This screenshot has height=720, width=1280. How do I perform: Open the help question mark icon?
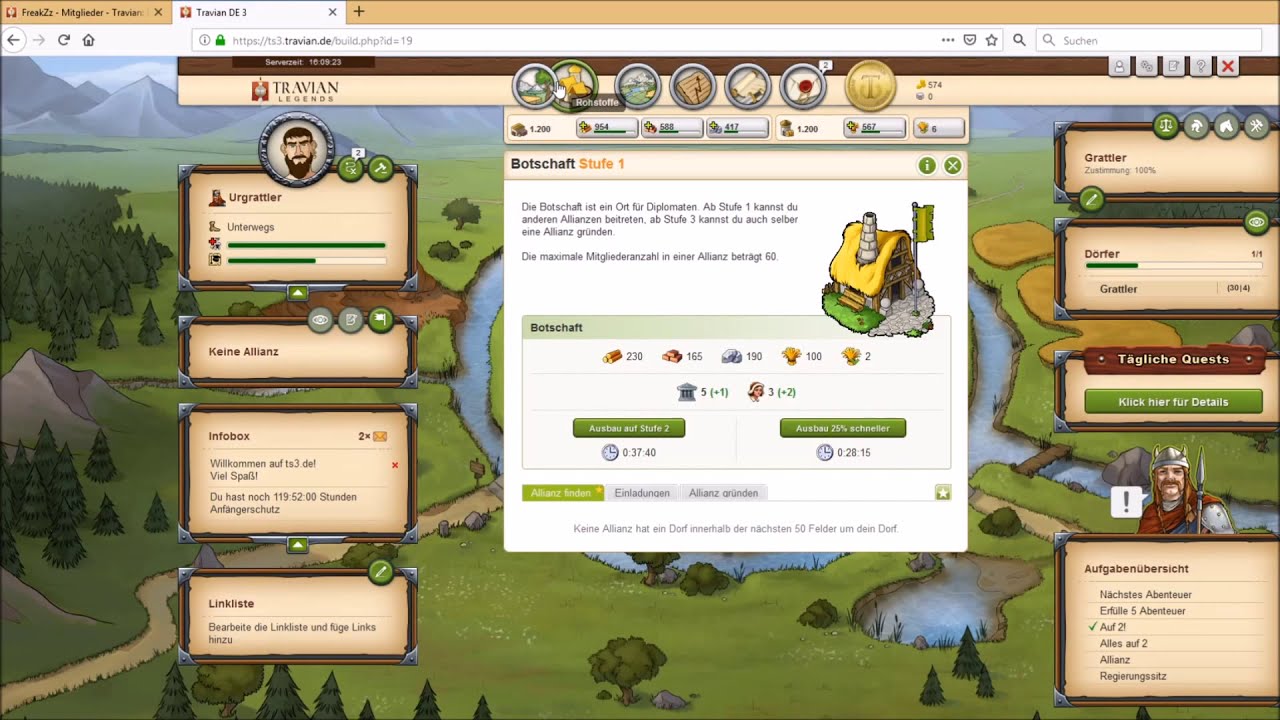coord(1201,66)
